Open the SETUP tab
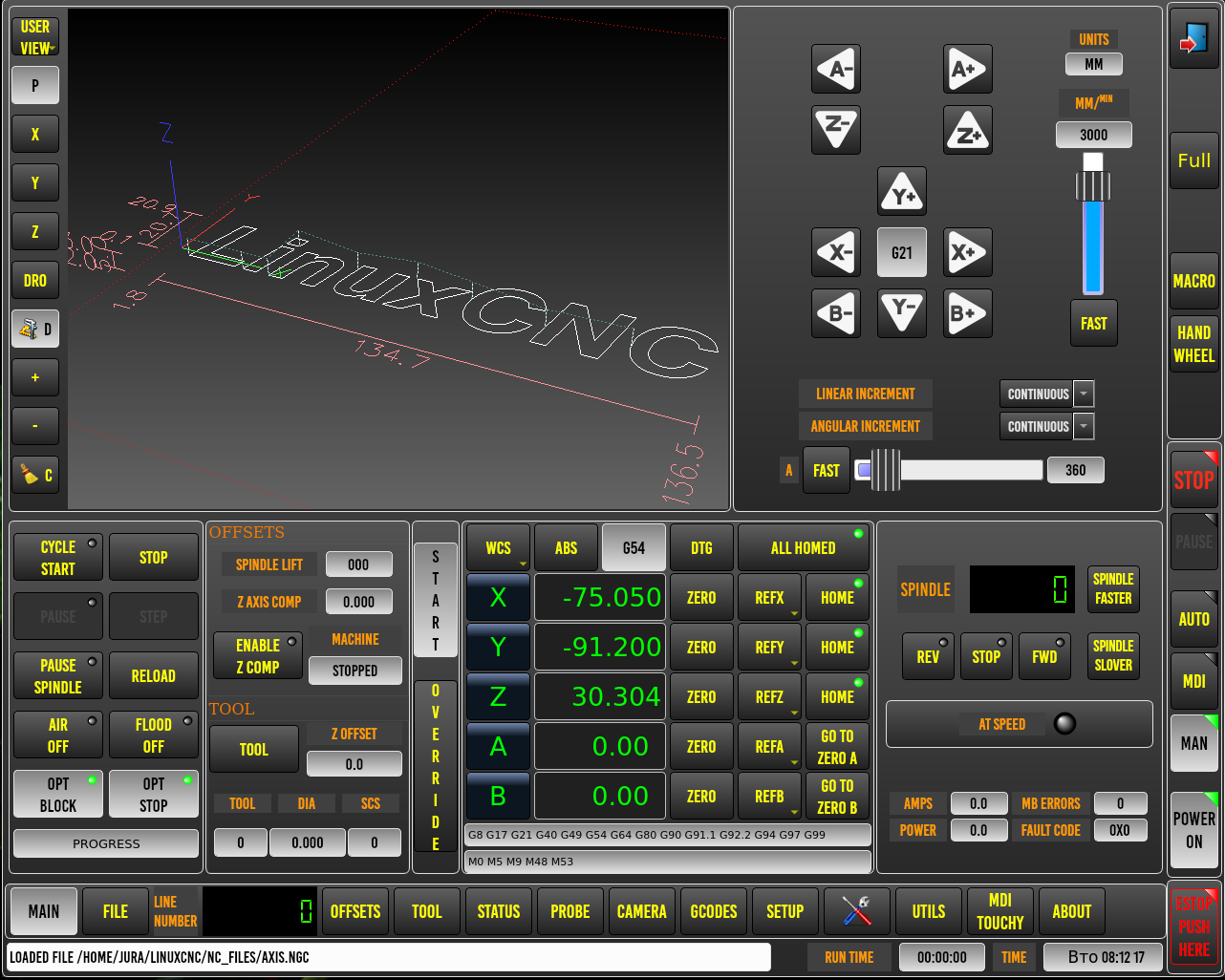Screen dimensions: 1225x980 [x=785, y=911]
